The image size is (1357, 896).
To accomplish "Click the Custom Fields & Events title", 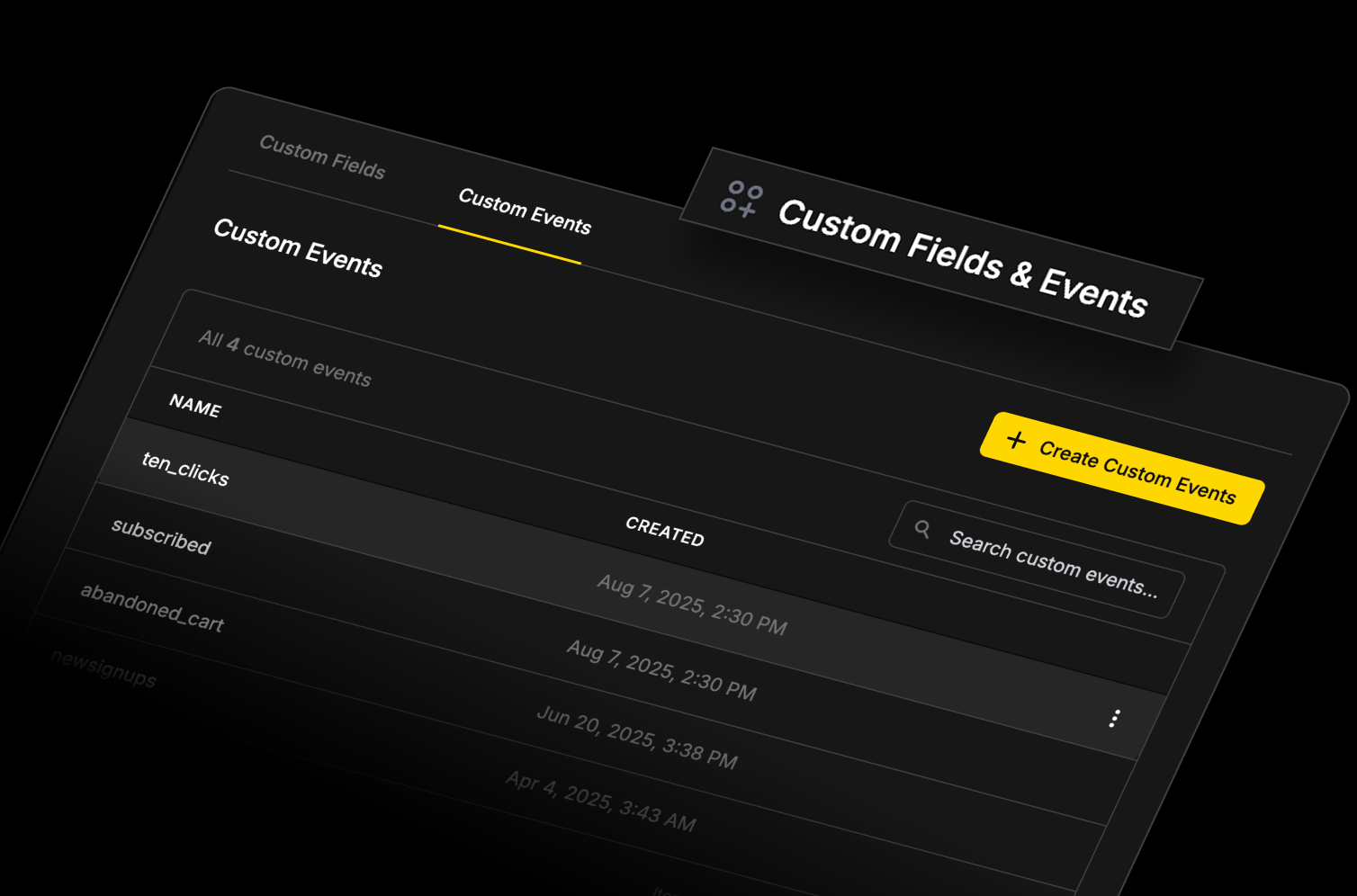I will click(963, 258).
